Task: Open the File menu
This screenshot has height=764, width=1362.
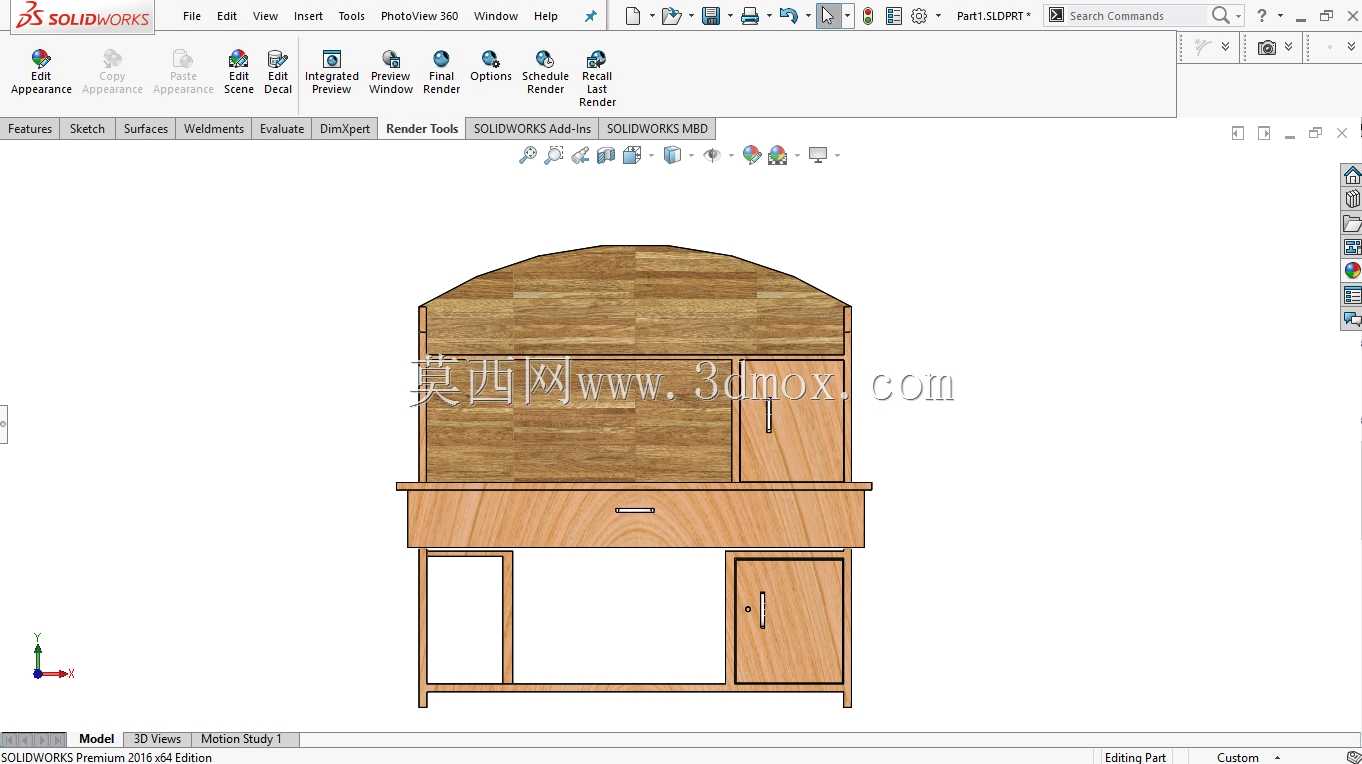Action: 192,16
